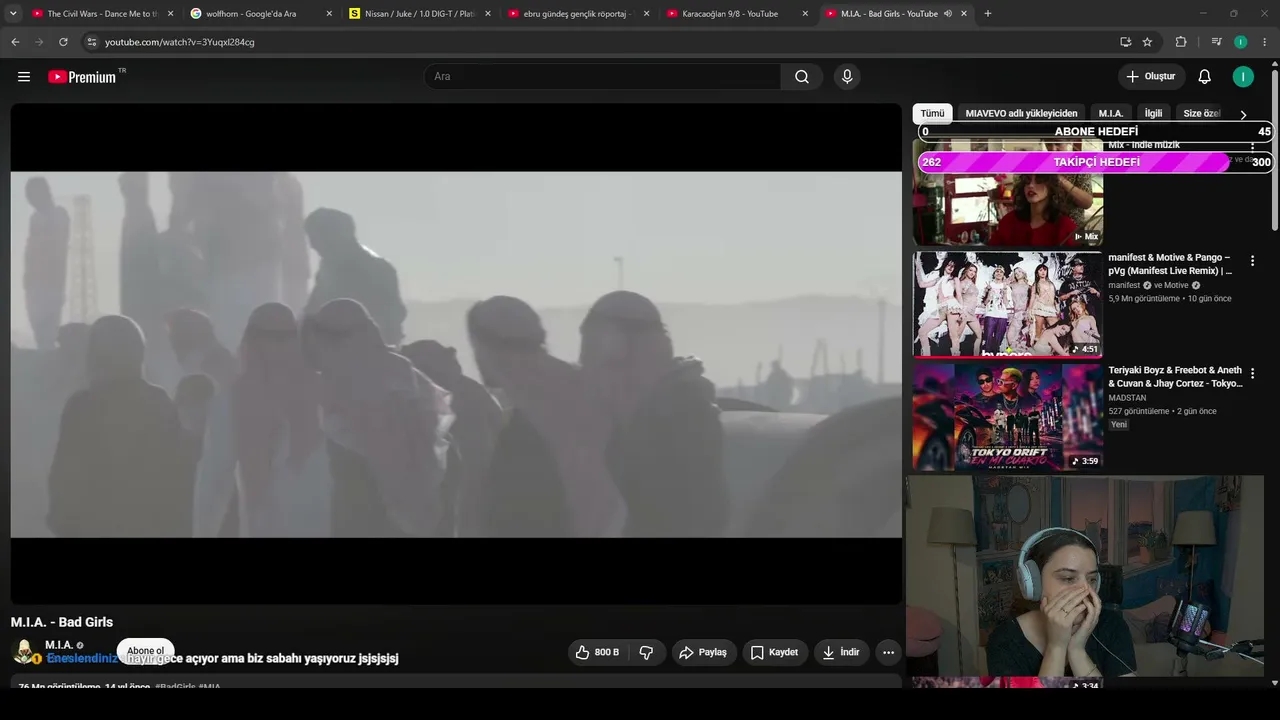This screenshot has width=1280, height=720.
Task: Show more filter chips with right arrow
Action: pos(1243,115)
